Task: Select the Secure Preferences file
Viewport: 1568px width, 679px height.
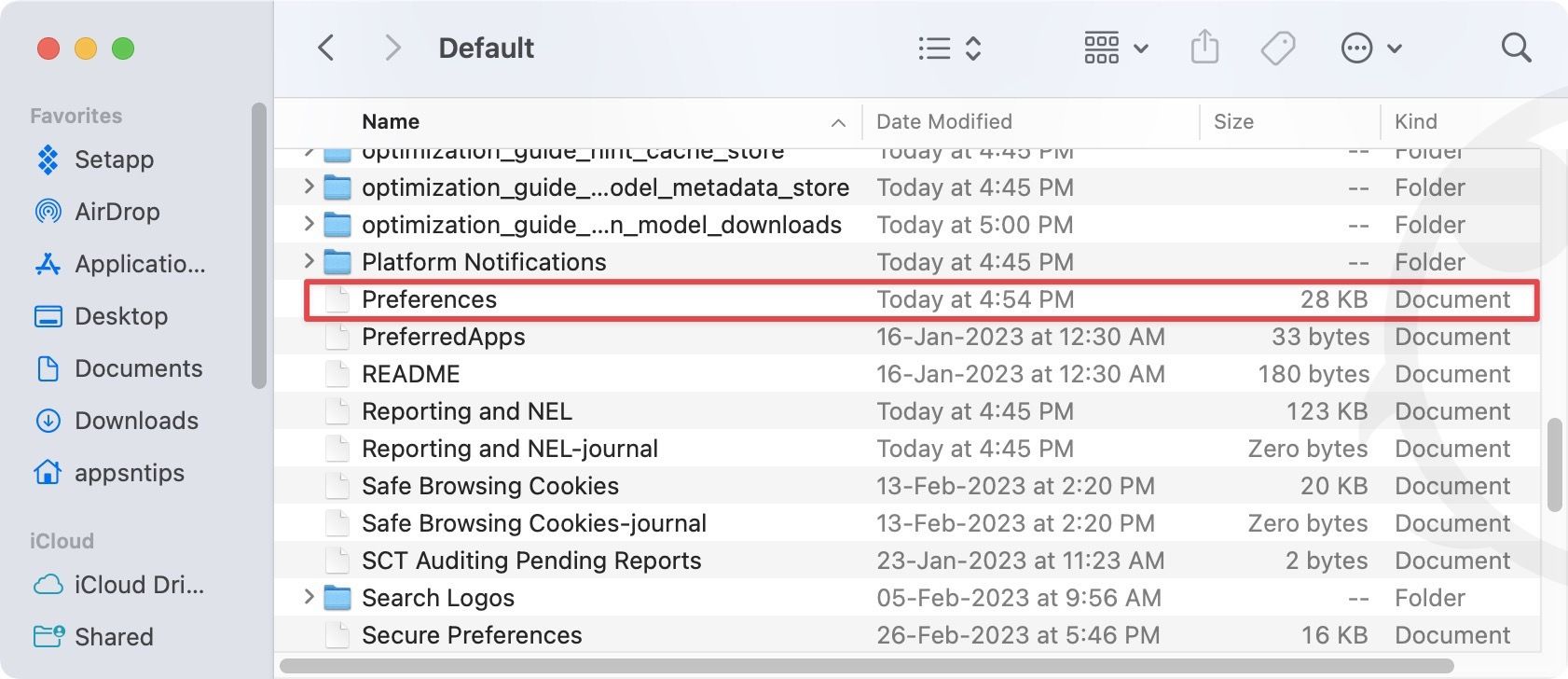Action: [471, 635]
